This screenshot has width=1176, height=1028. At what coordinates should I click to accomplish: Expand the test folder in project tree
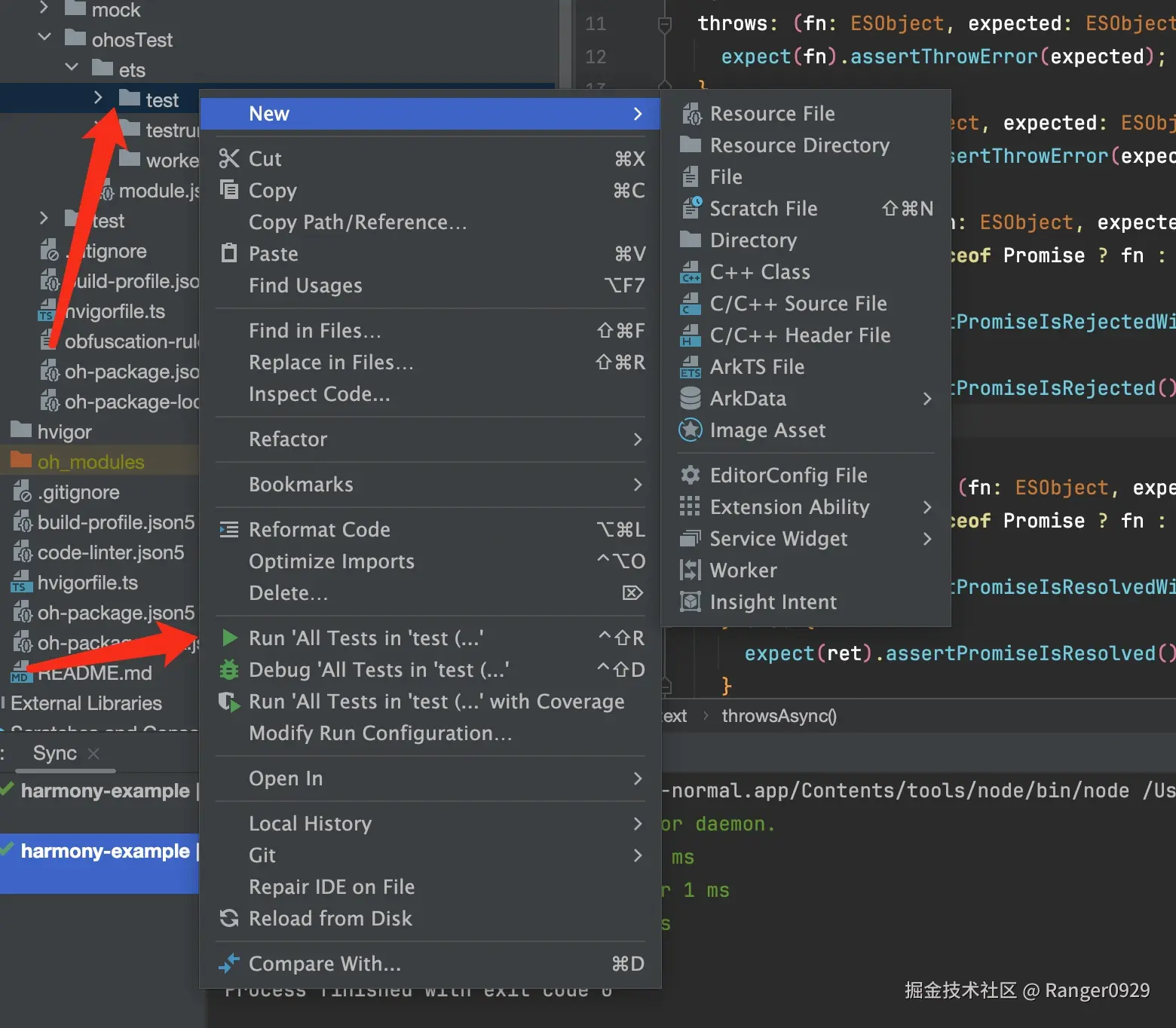pos(98,98)
